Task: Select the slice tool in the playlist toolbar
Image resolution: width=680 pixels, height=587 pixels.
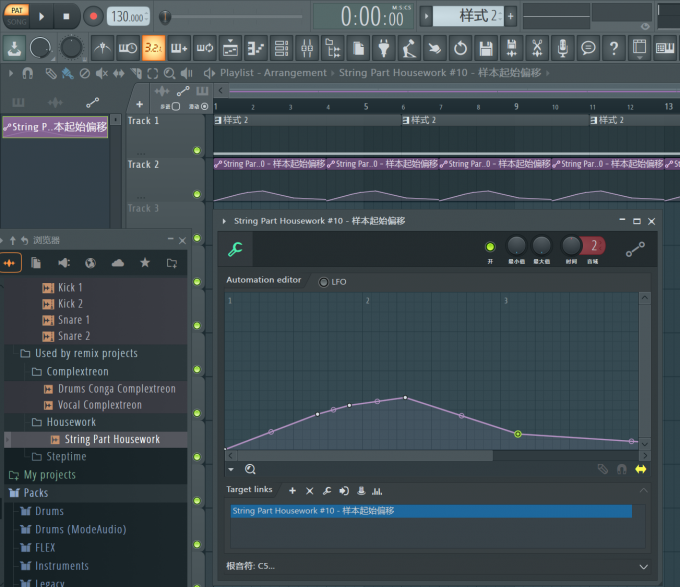Action: [136, 73]
